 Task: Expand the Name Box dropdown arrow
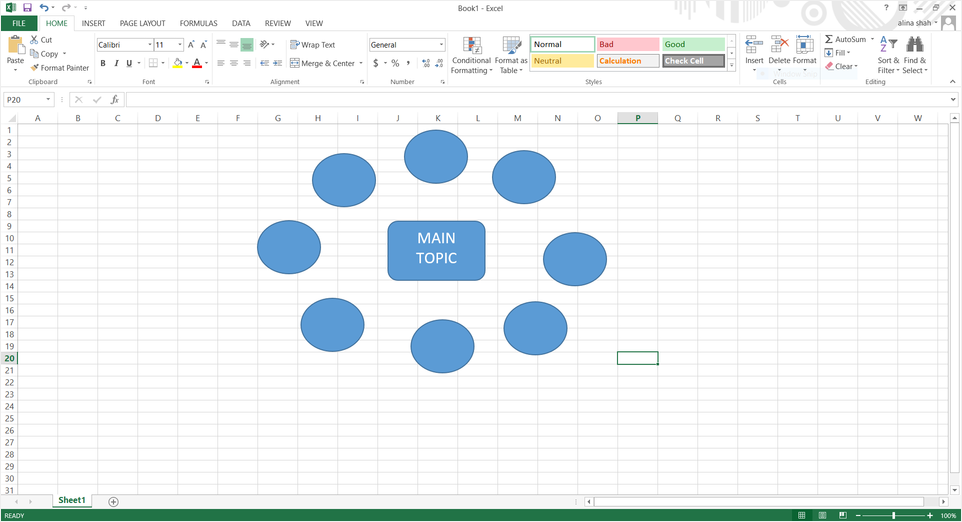49,100
